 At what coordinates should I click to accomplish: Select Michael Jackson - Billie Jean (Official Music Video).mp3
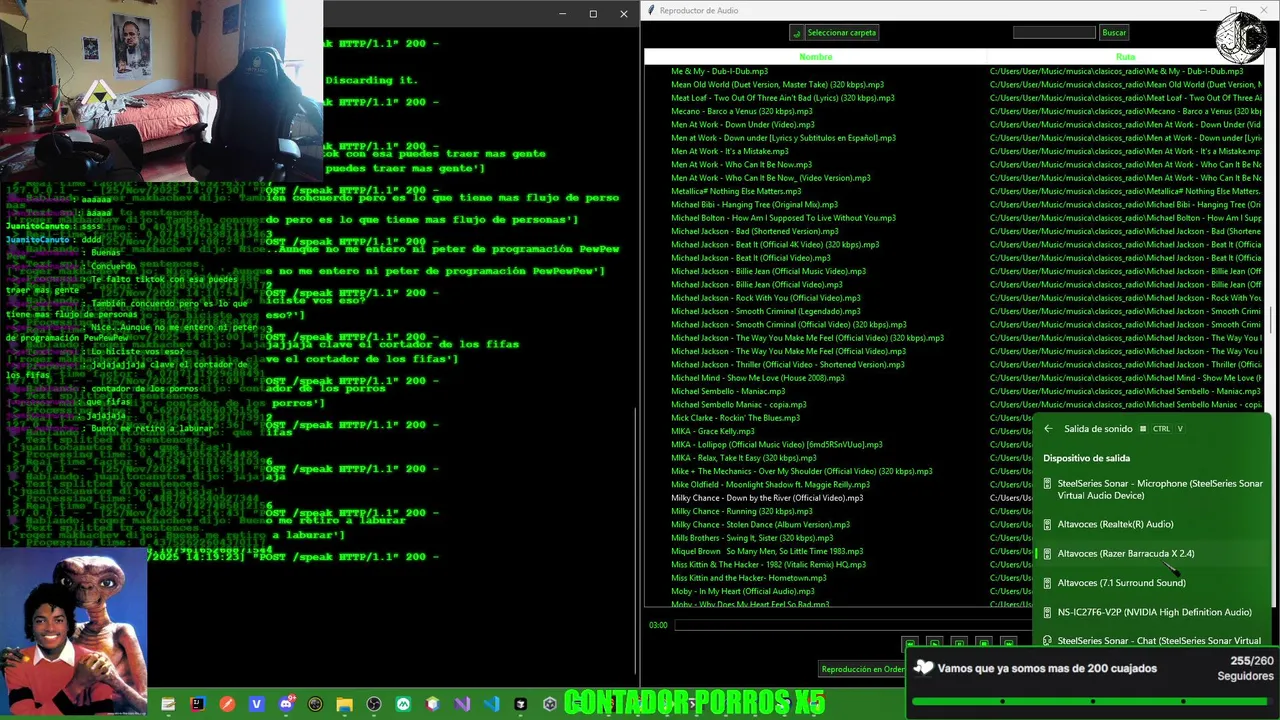coord(768,271)
